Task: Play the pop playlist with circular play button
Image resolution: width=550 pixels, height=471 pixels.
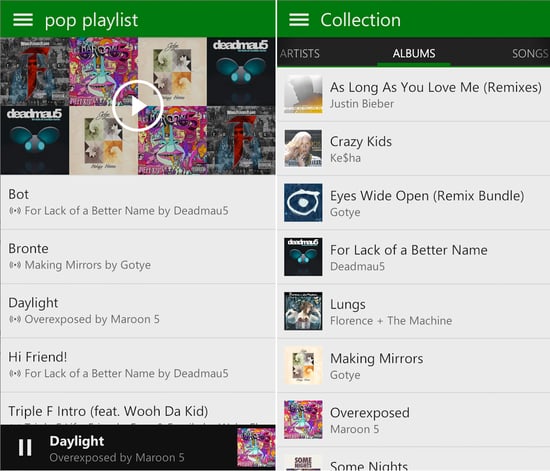Action: [138, 106]
